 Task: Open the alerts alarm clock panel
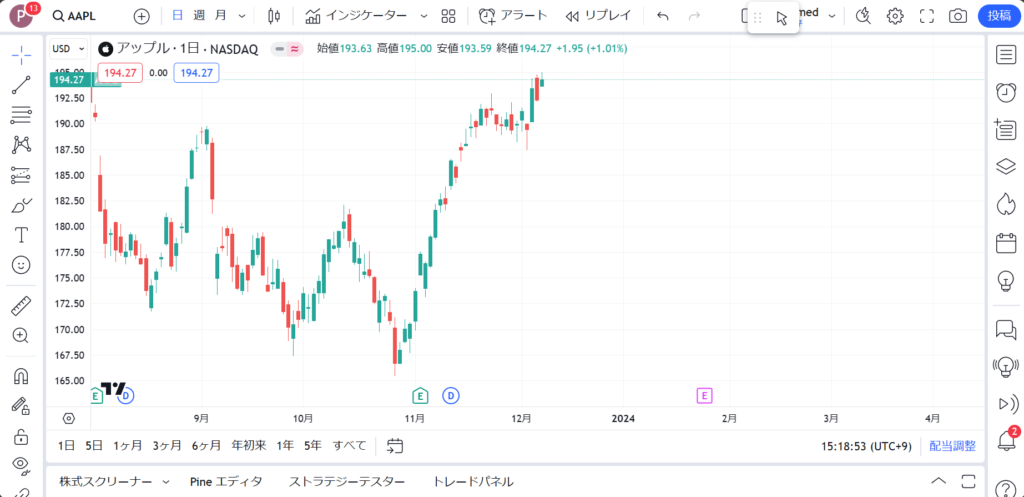point(1006,92)
